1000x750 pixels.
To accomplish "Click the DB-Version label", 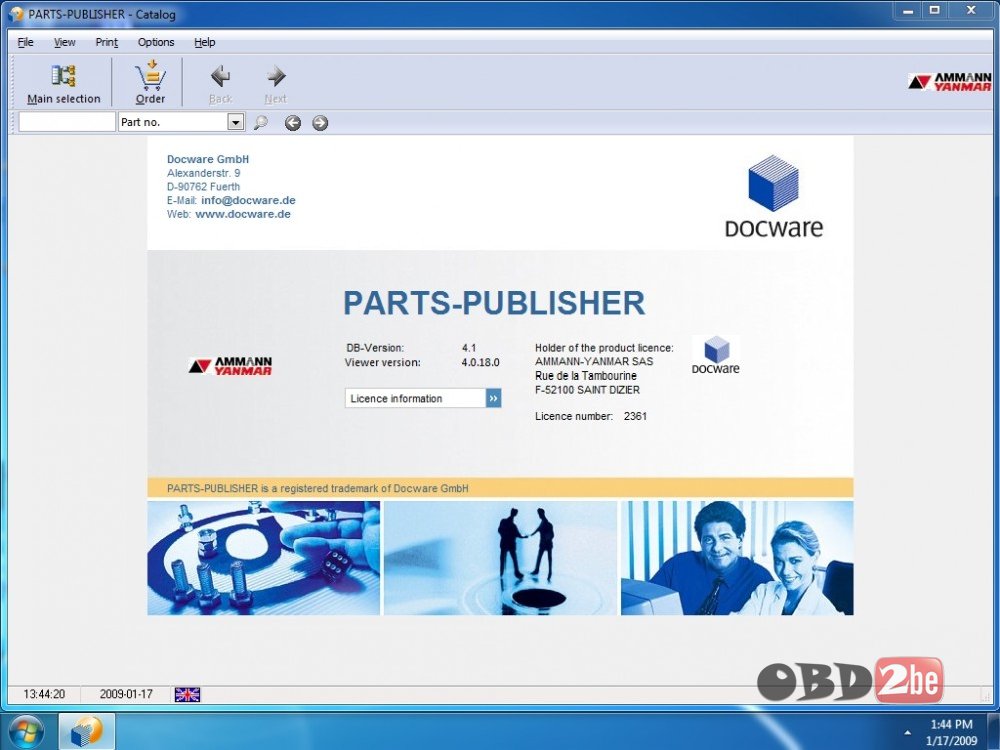I will [375, 348].
